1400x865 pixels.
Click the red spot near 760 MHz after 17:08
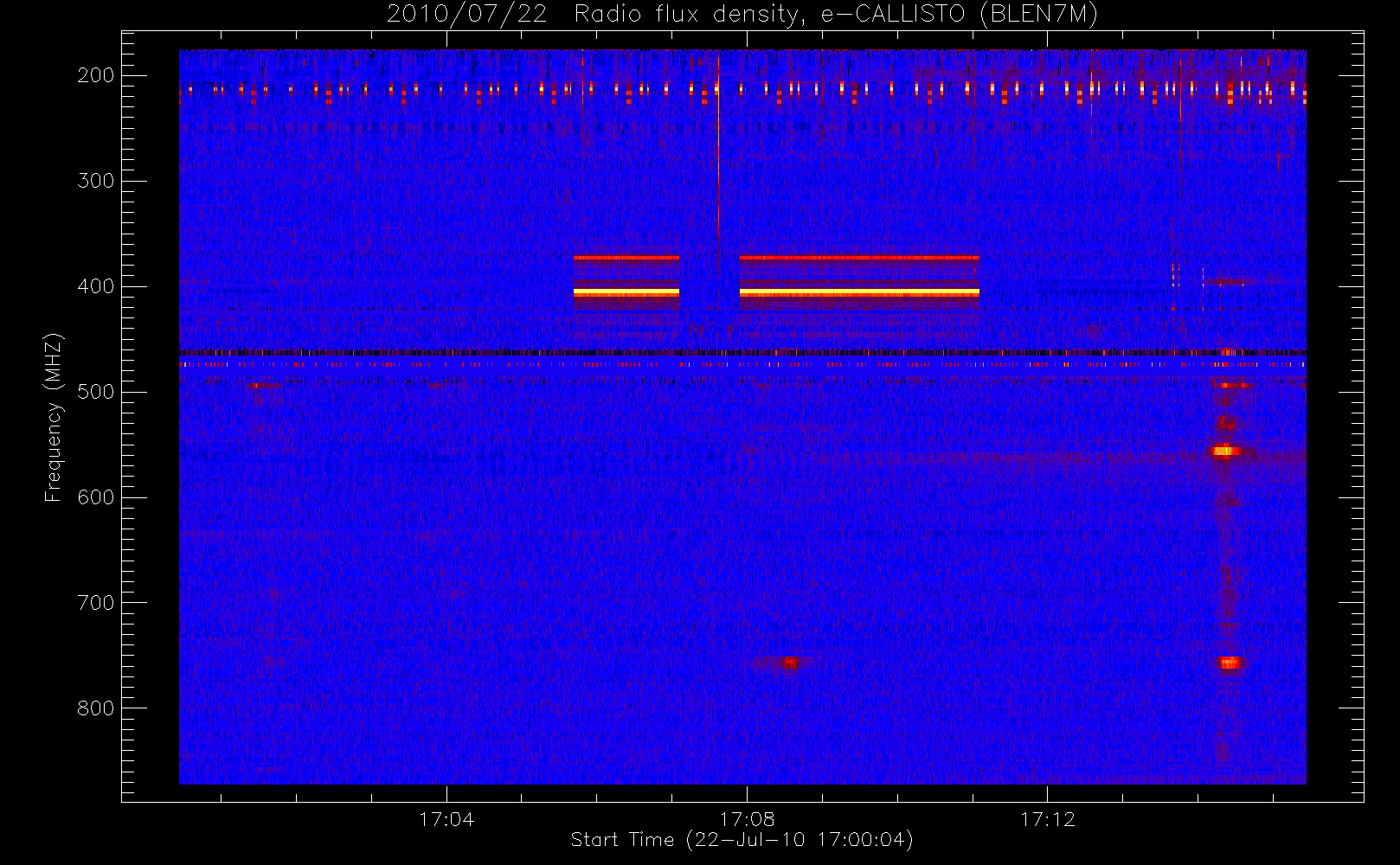[790, 663]
